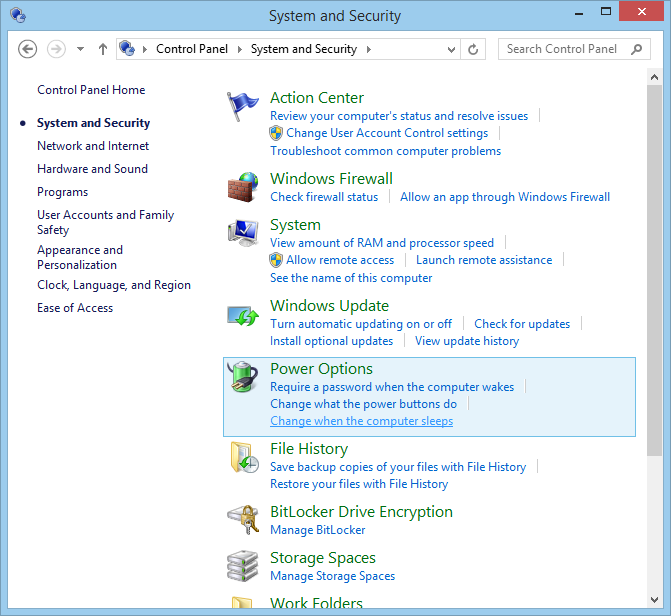Viewport: 671px width, 616px height.
Task: See the name of this computer
Action: [x=351, y=278]
